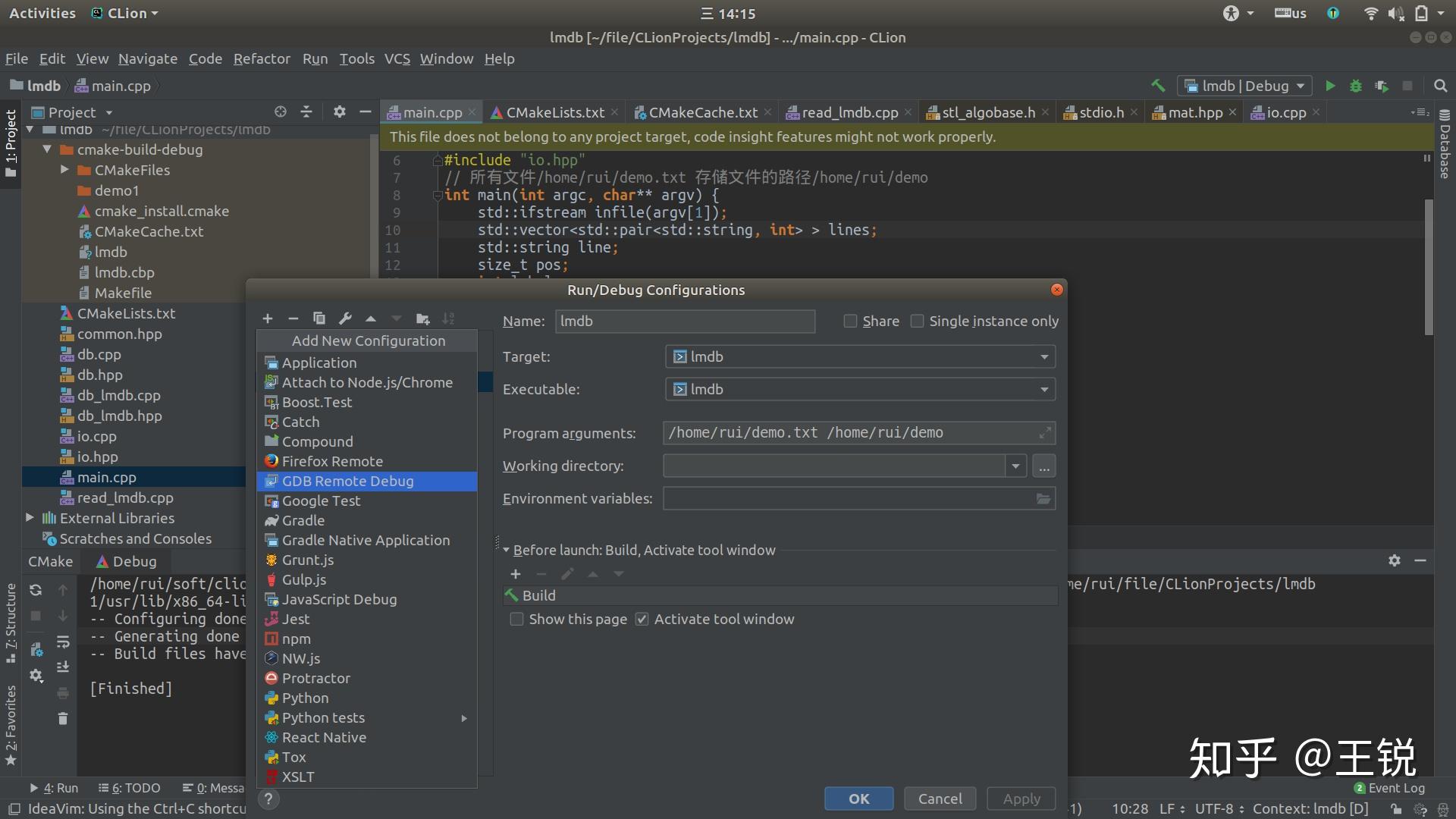Open the Refactor menu
The width and height of the screenshot is (1456, 819).
(262, 58)
